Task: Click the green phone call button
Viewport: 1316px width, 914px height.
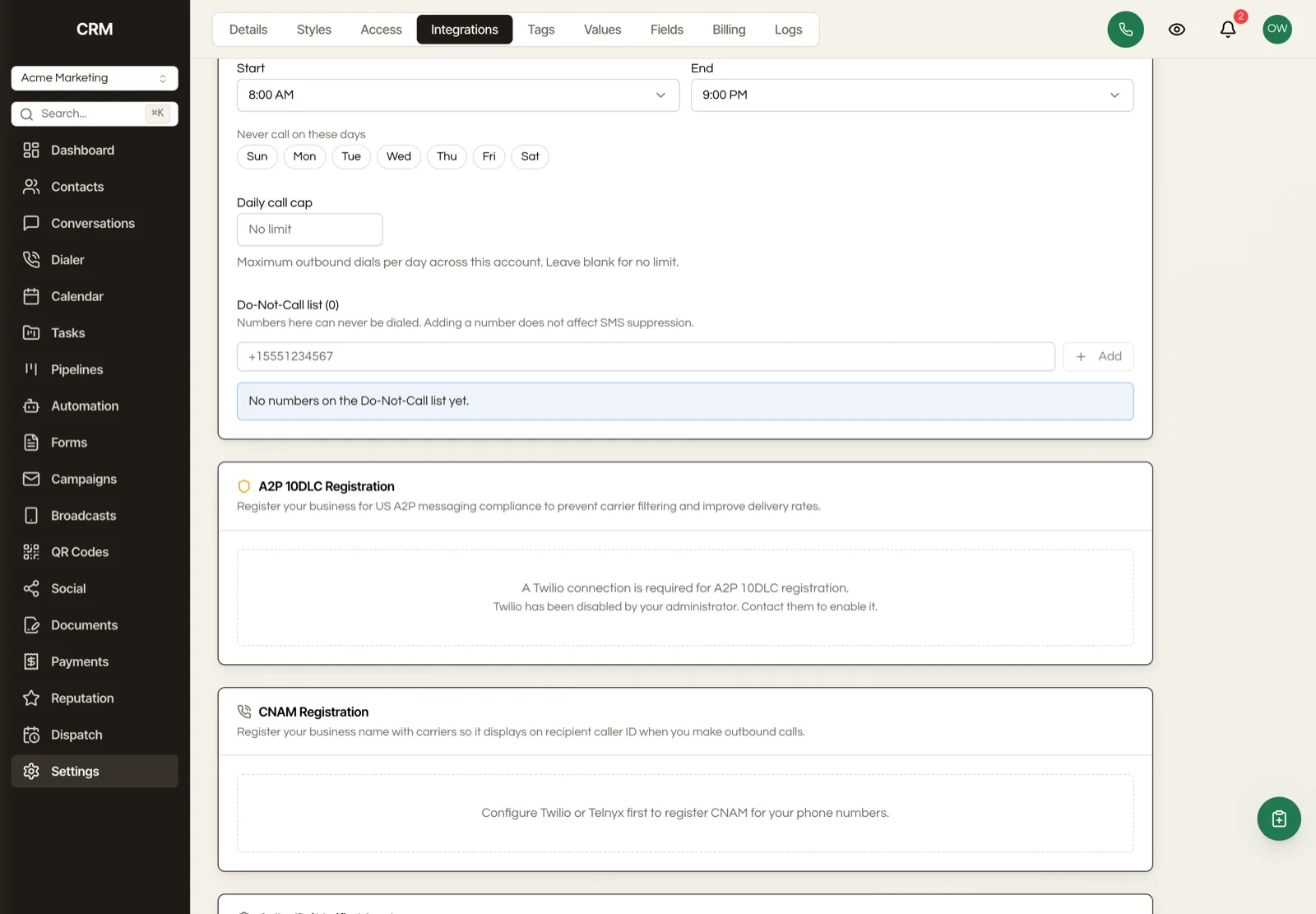Action: point(1125,30)
